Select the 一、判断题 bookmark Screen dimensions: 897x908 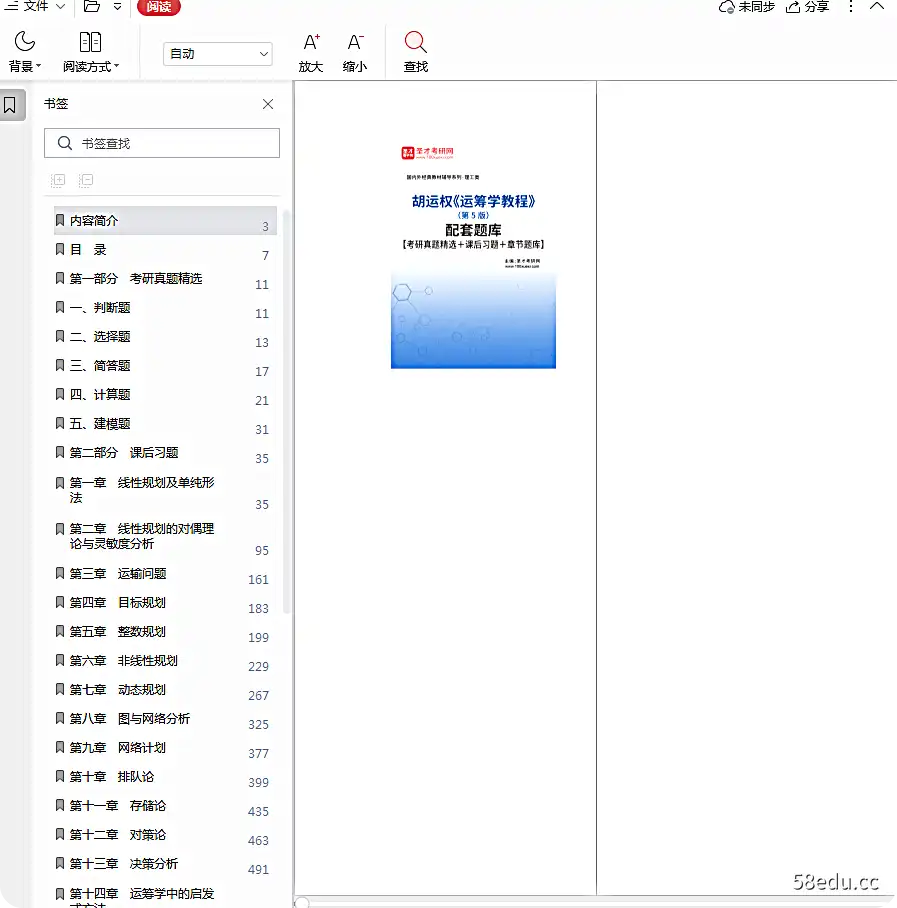[165, 307]
